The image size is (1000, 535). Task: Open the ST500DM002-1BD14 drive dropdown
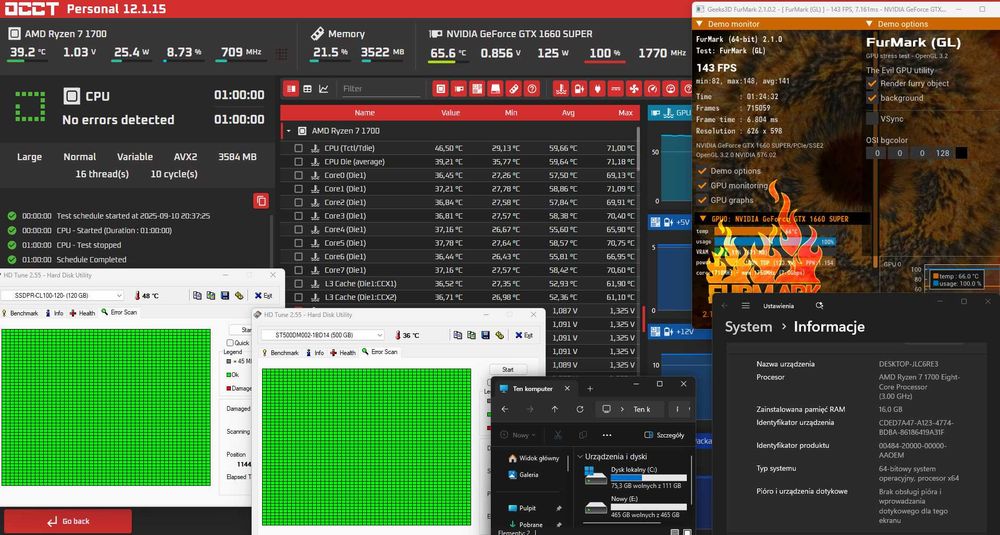point(323,335)
